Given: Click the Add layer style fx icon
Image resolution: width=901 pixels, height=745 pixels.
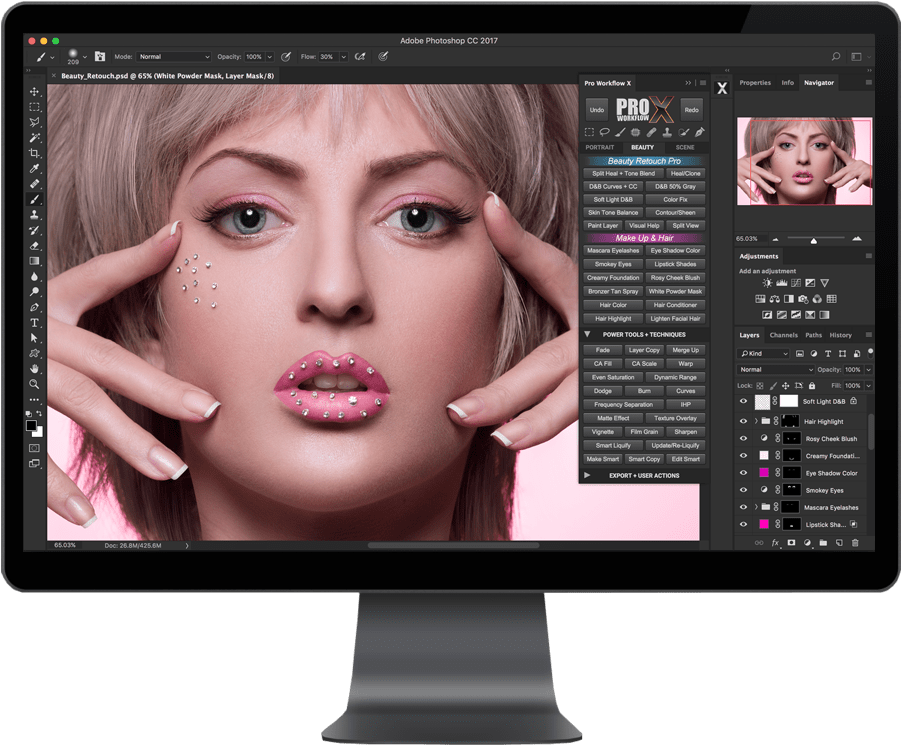Looking at the screenshot, I should [775, 541].
